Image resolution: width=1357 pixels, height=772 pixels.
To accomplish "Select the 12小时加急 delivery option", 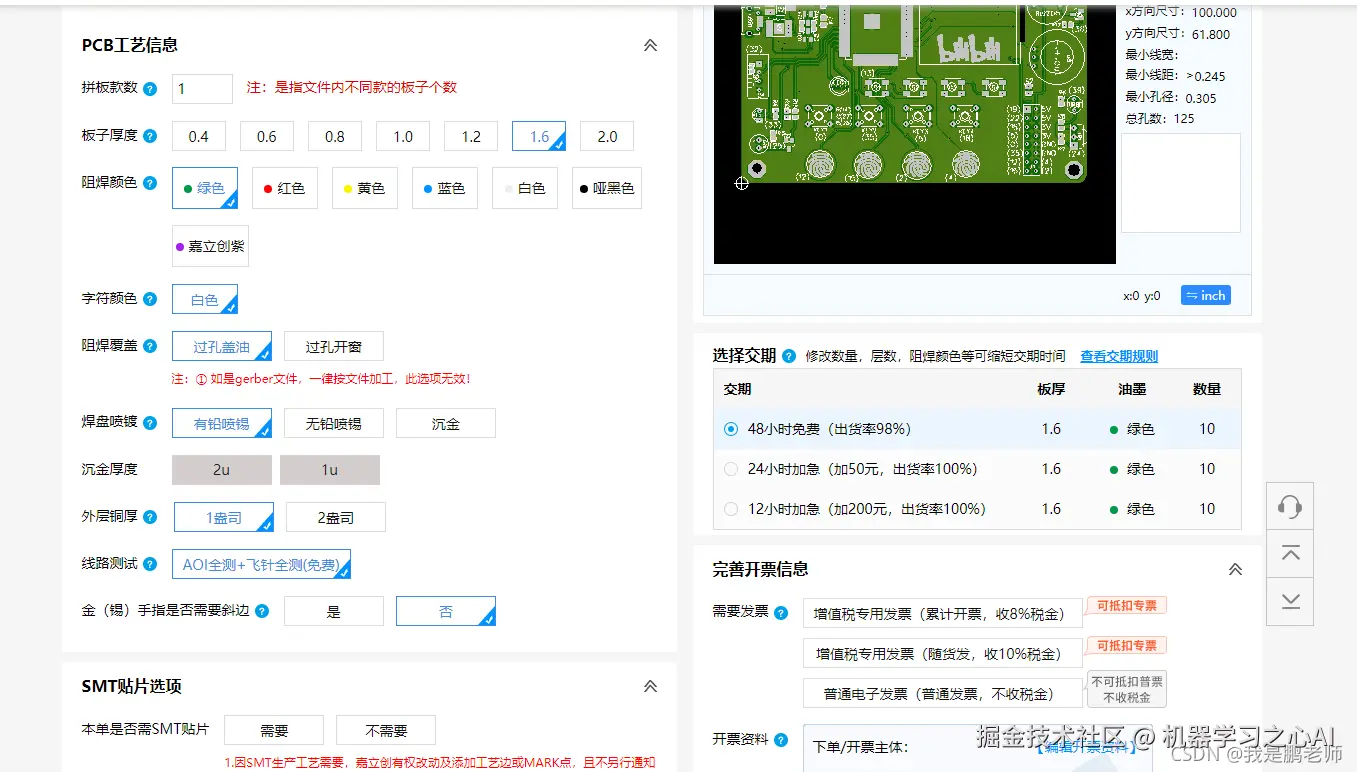I will tap(730, 508).
